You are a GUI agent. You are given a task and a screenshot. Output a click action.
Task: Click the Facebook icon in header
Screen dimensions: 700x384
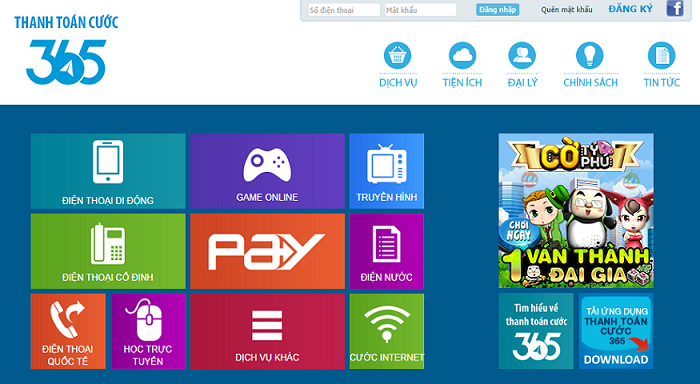[x=675, y=8]
